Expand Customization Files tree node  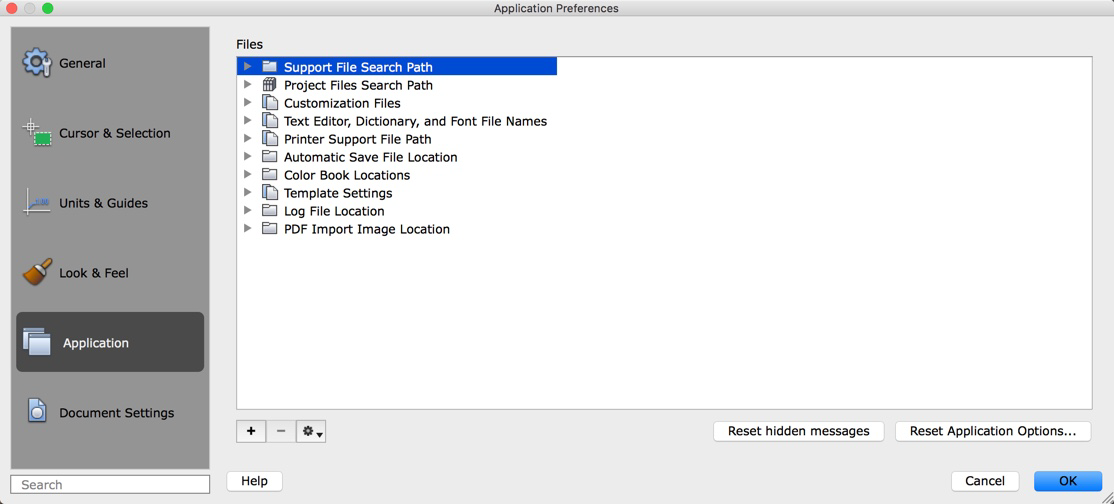[248, 103]
